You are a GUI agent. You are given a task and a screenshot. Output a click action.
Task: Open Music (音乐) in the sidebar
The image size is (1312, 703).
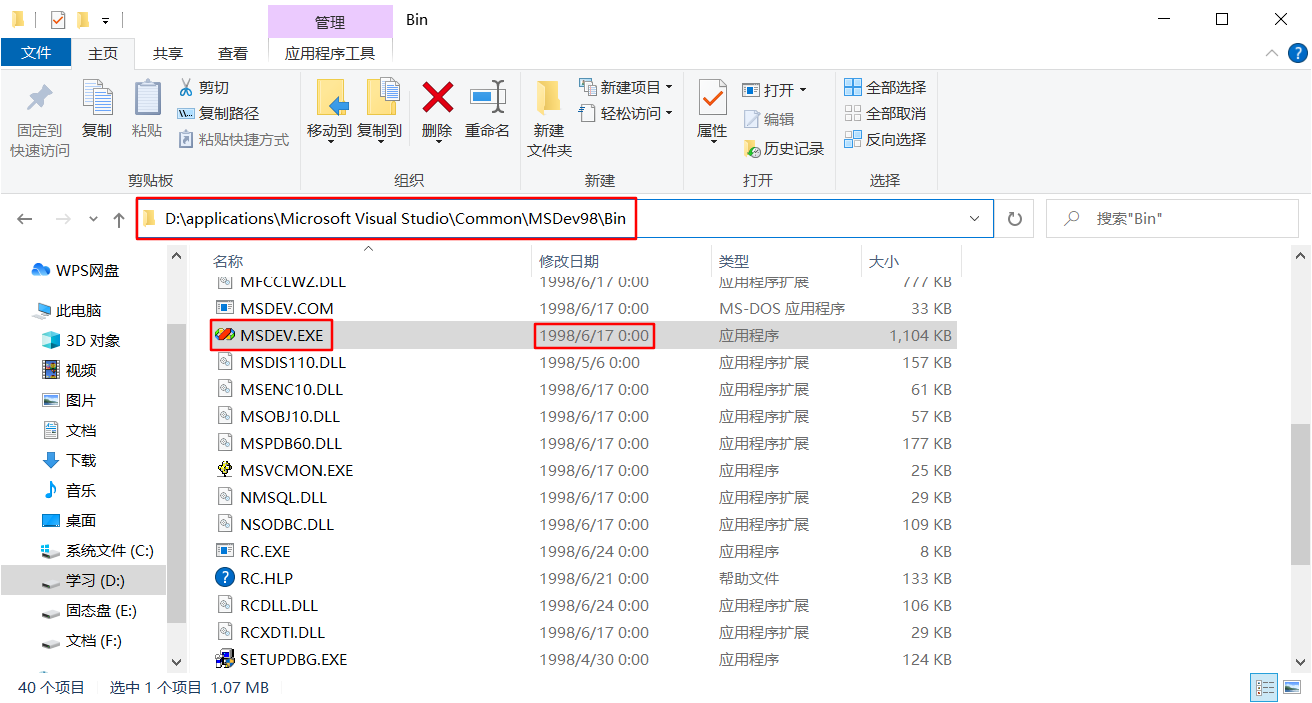pos(69,490)
